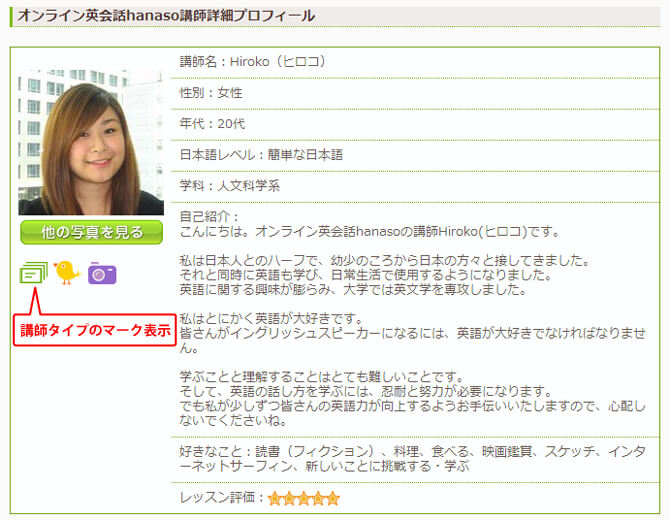Select the 講師名：Hiroko（ヒロコ） row
Image resolution: width=670 pixels, height=520 pixels.
pyautogui.click(x=415, y=62)
